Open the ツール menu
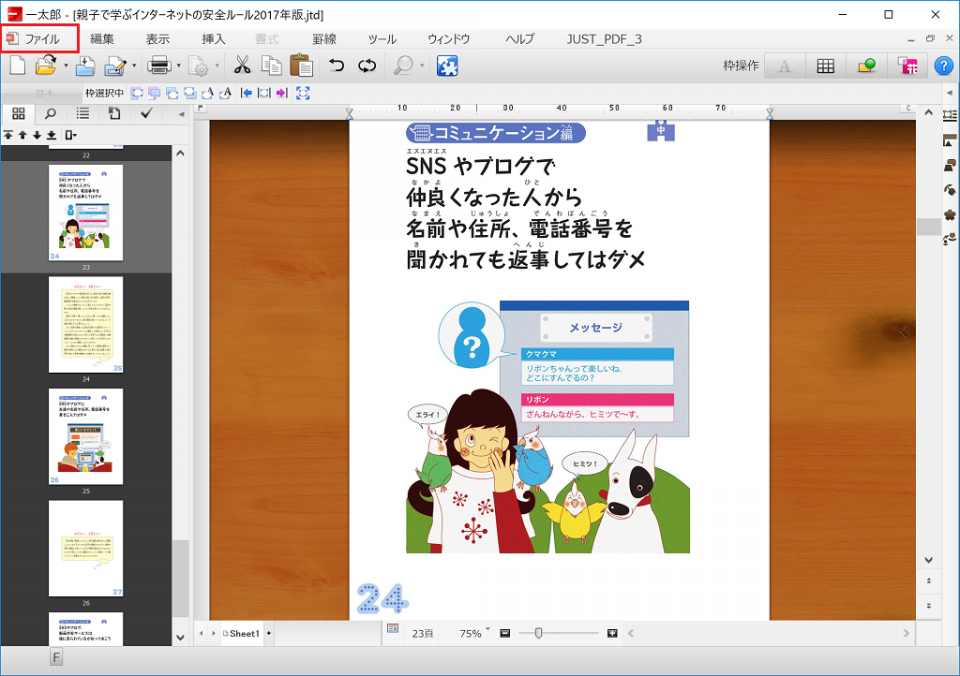 coord(382,39)
